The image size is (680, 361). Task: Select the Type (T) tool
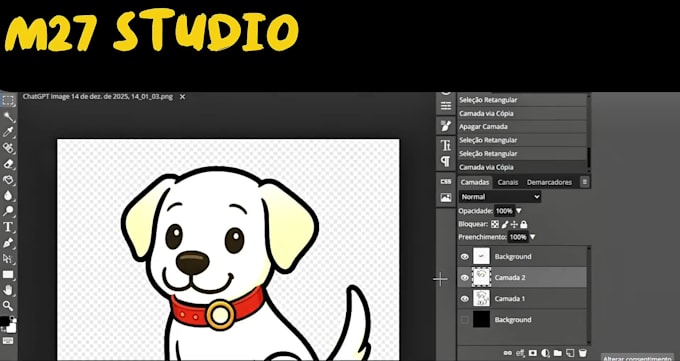(x=8, y=226)
